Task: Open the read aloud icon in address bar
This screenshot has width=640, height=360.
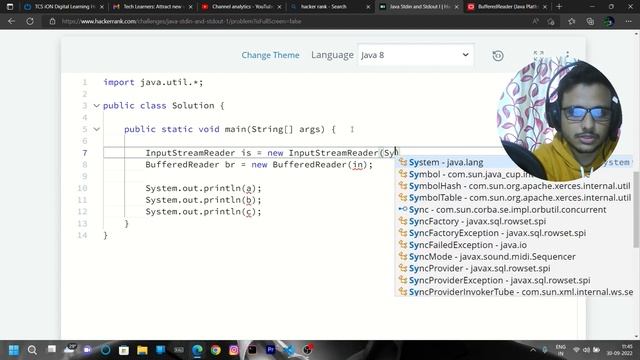Action: 535,21
